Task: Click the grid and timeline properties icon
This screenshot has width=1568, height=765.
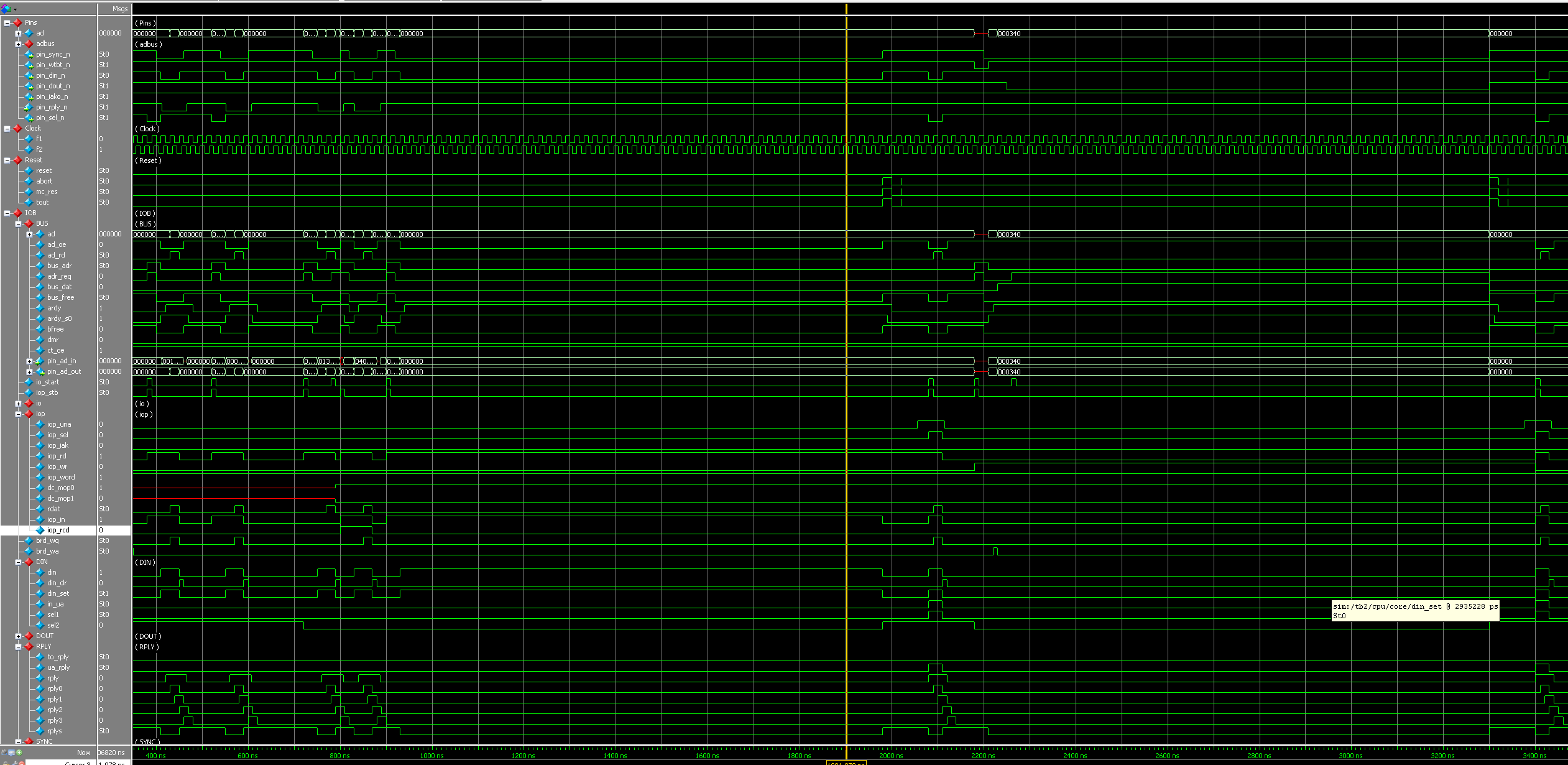Action: click(x=11, y=753)
